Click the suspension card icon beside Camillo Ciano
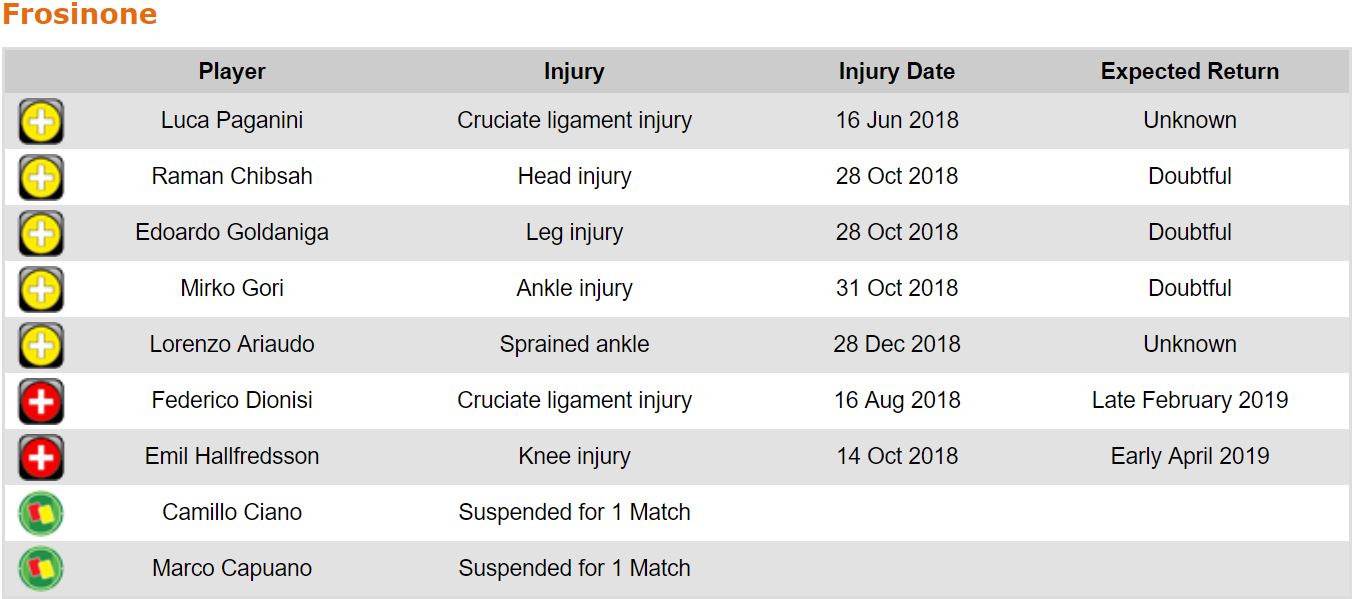 (x=41, y=514)
